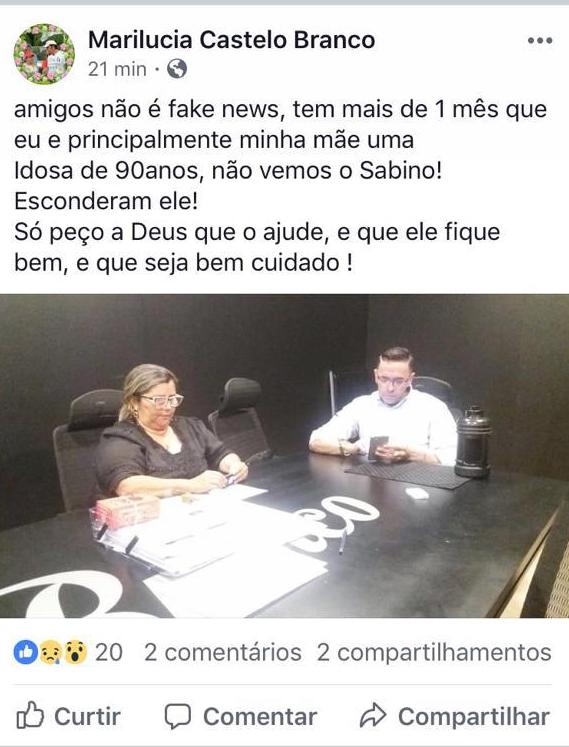Click the post text starting 'amigos não é fake'
This screenshot has width=569, height=747.
(x=281, y=186)
